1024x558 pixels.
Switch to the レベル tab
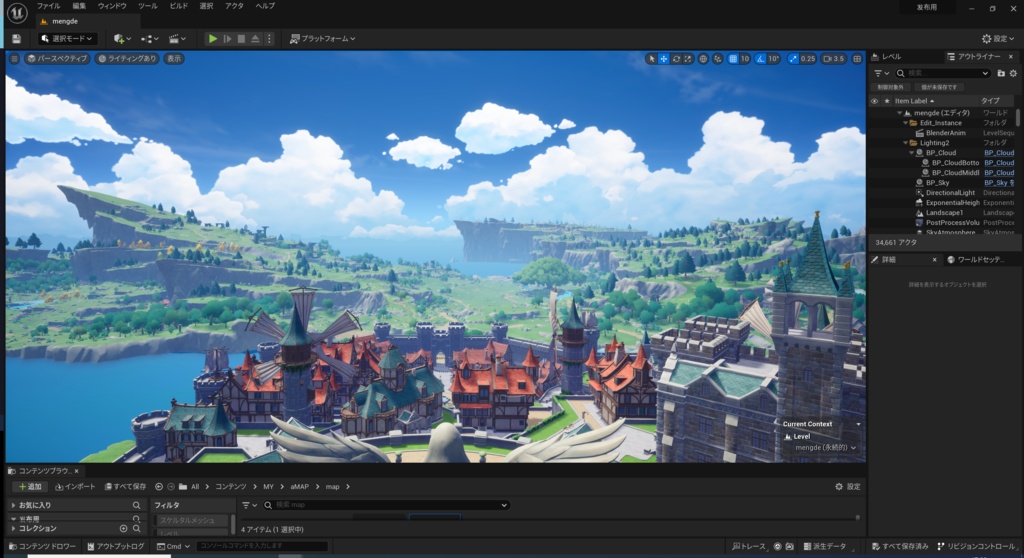(886, 57)
